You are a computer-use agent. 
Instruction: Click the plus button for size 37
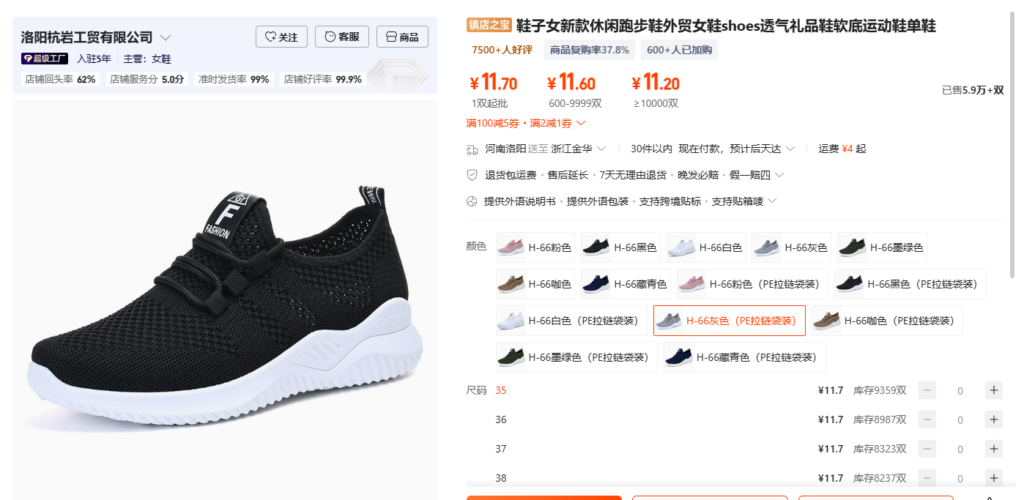[x=993, y=449]
